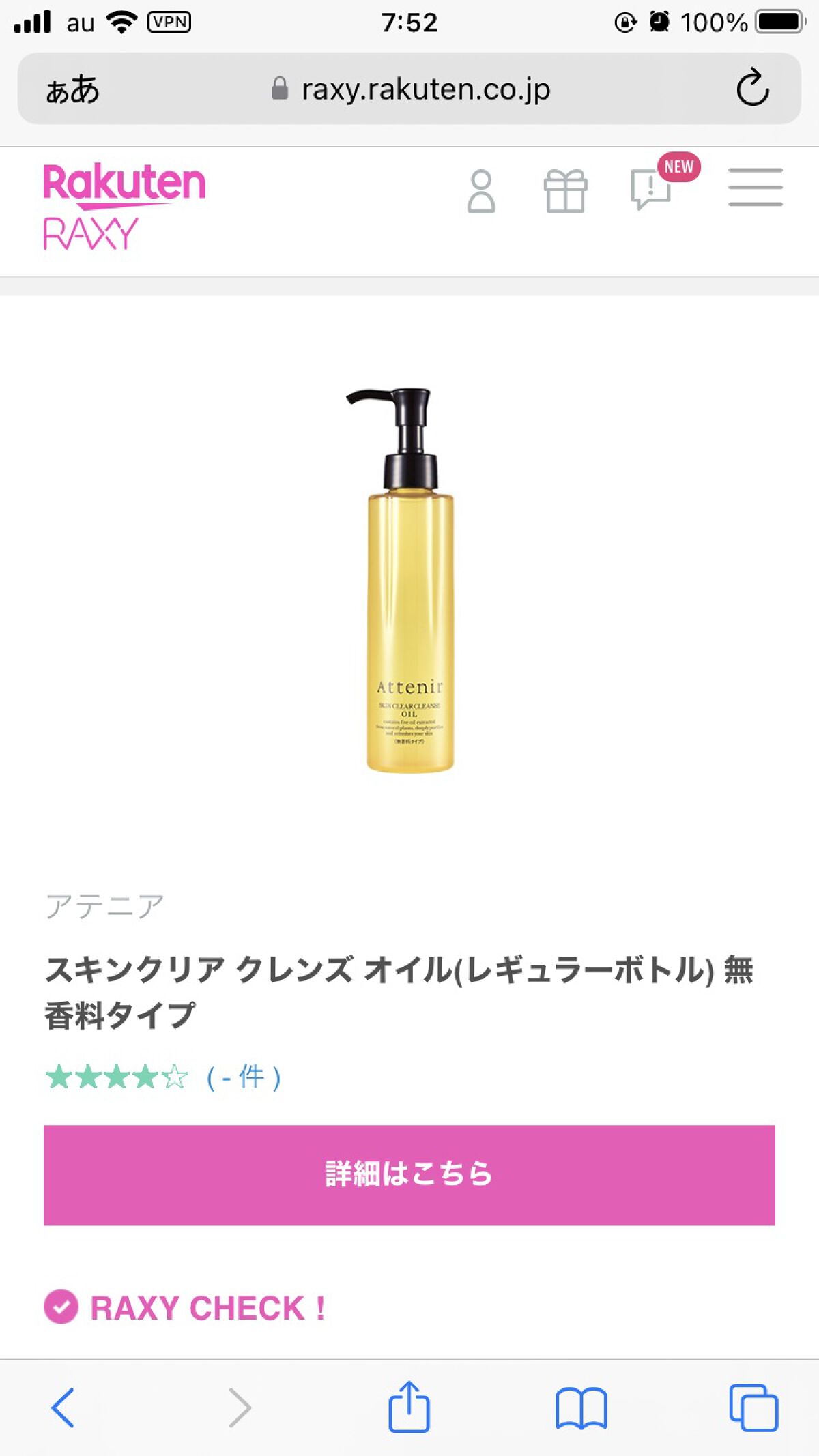This screenshot has width=819, height=1456.
Task: Open Safari bookmarks
Action: pyautogui.click(x=581, y=1408)
